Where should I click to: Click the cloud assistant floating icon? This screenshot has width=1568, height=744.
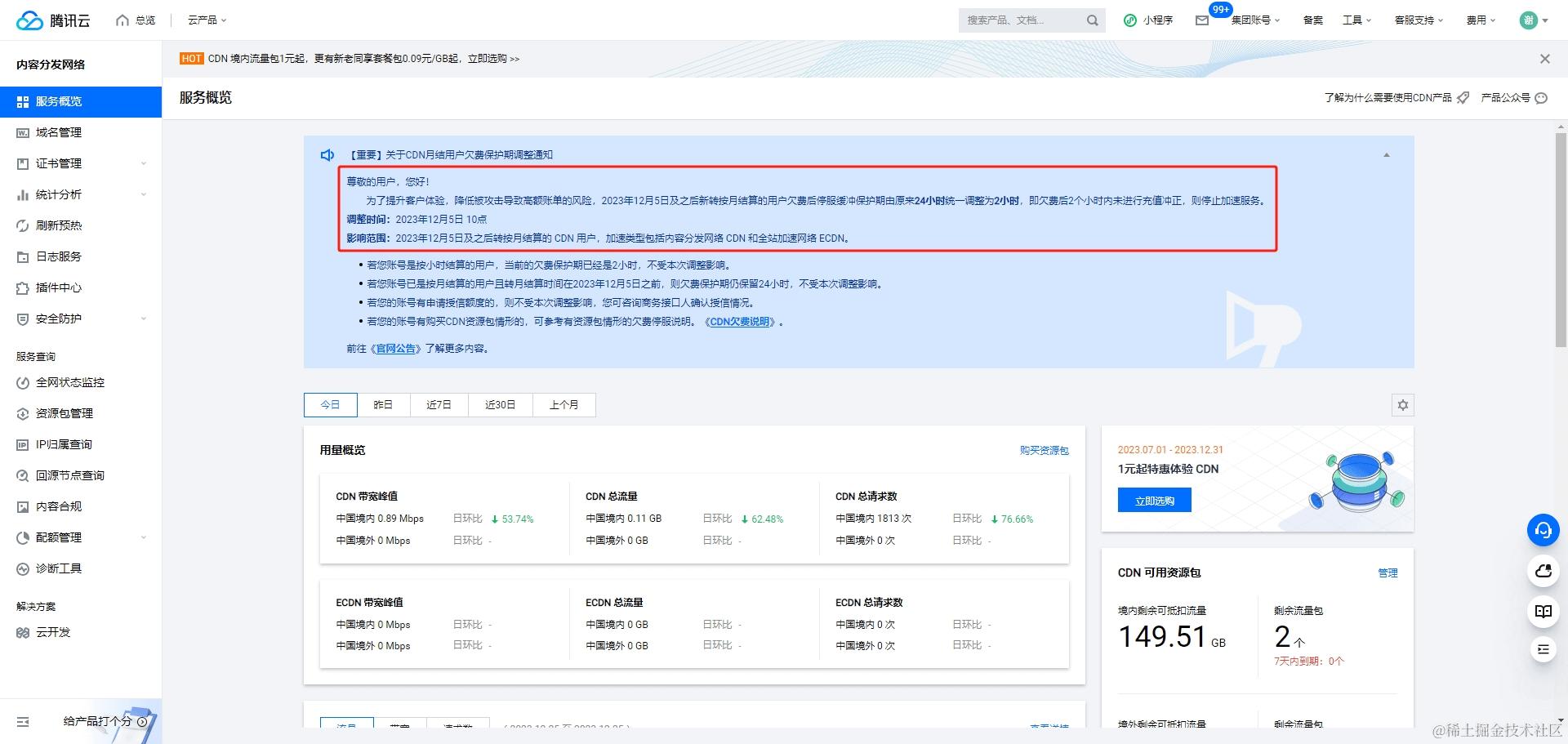[1543, 571]
